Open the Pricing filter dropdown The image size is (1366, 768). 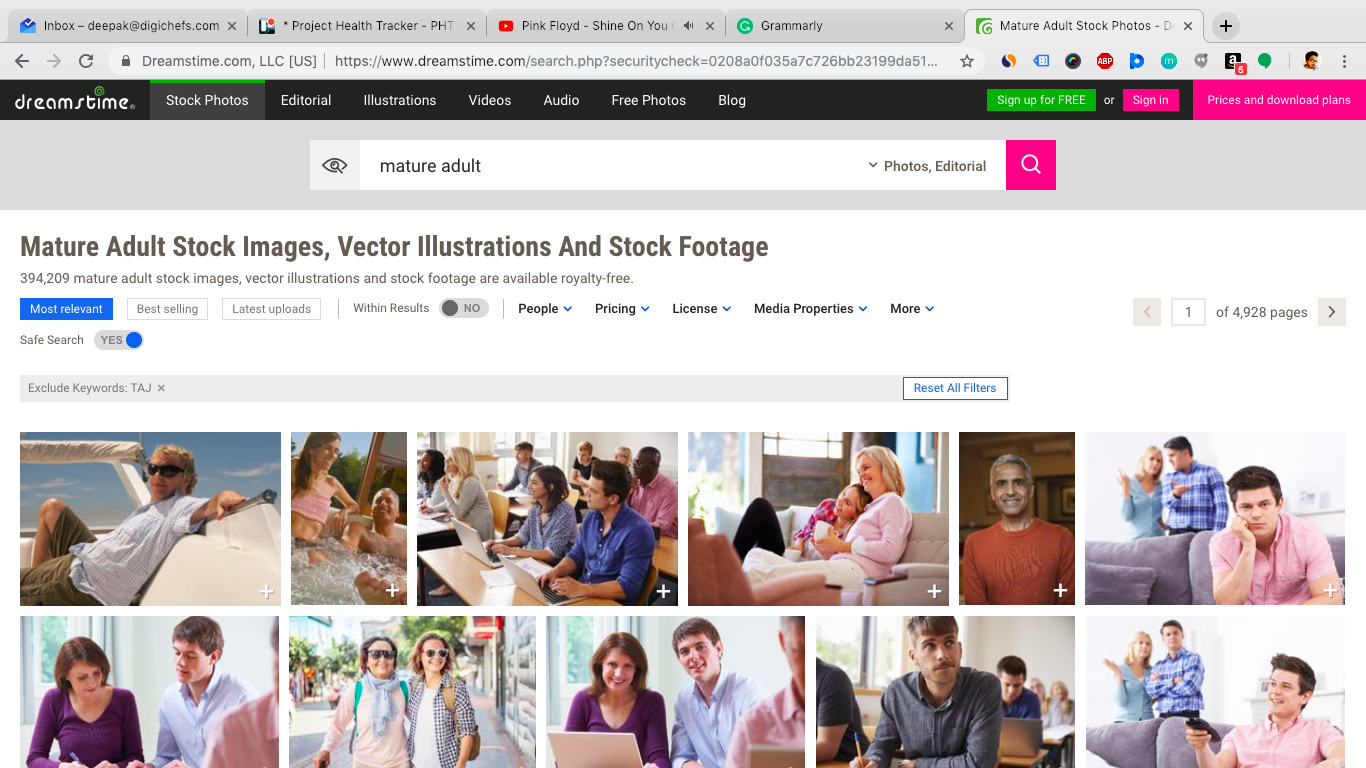pyautogui.click(x=622, y=309)
